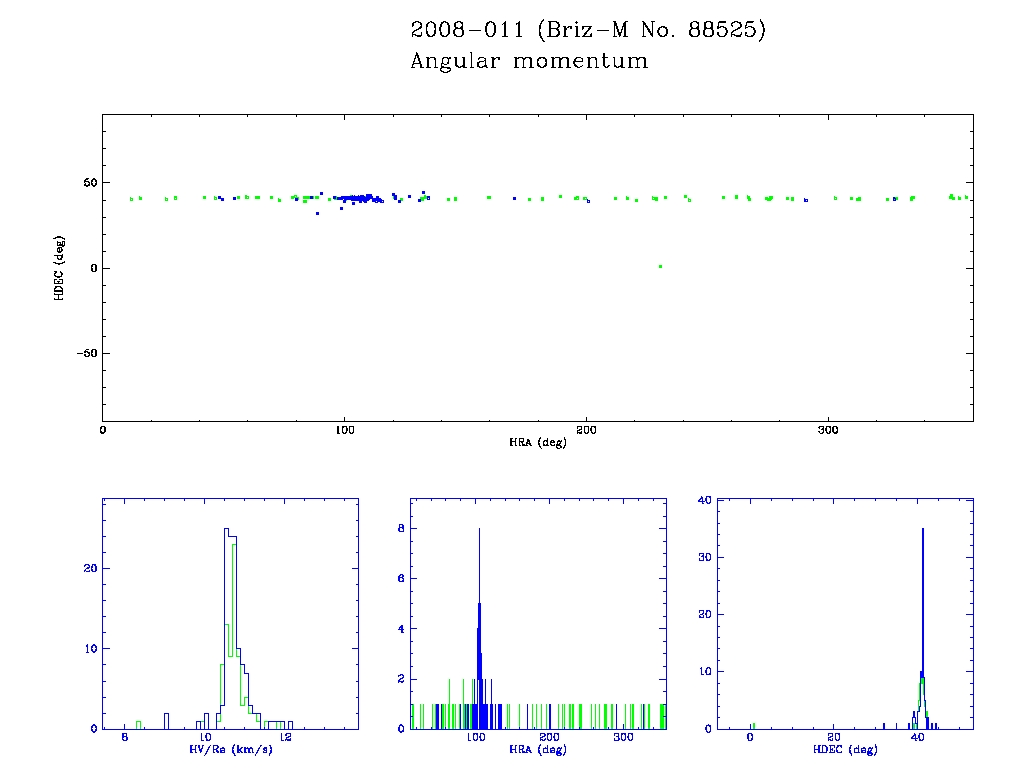Click the title '2008-011 (Briz-M No. 88525)'
The width and height of the screenshot is (1024, 768).
click(x=588, y=30)
